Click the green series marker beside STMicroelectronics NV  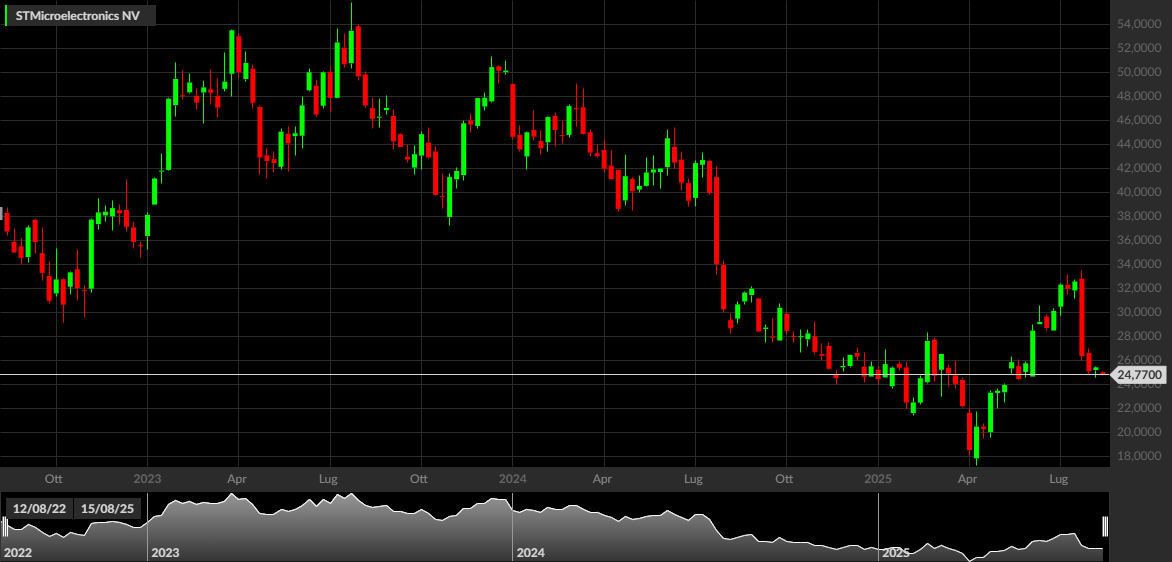7,15
